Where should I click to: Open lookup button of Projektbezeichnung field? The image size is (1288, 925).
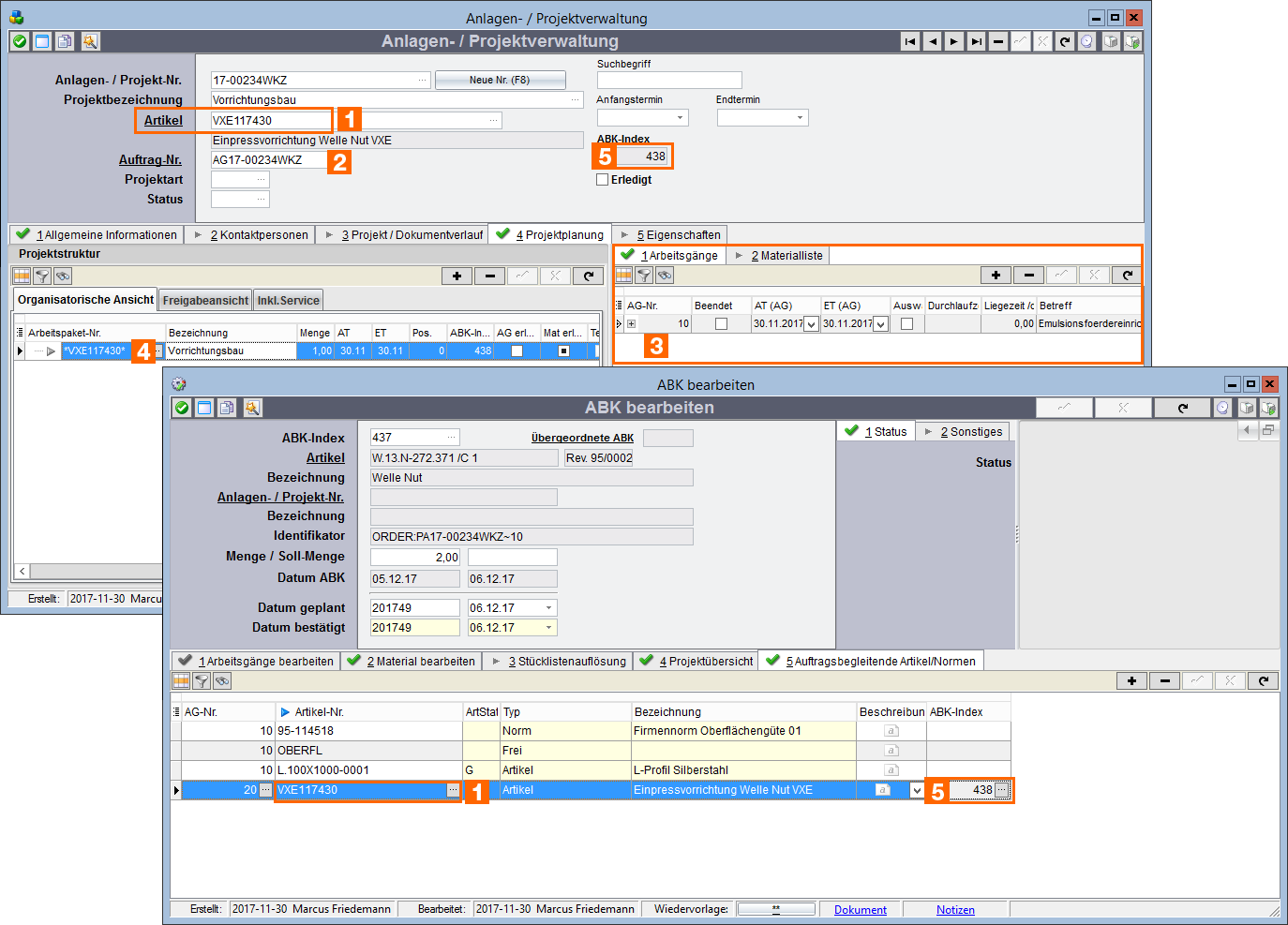(x=576, y=99)
